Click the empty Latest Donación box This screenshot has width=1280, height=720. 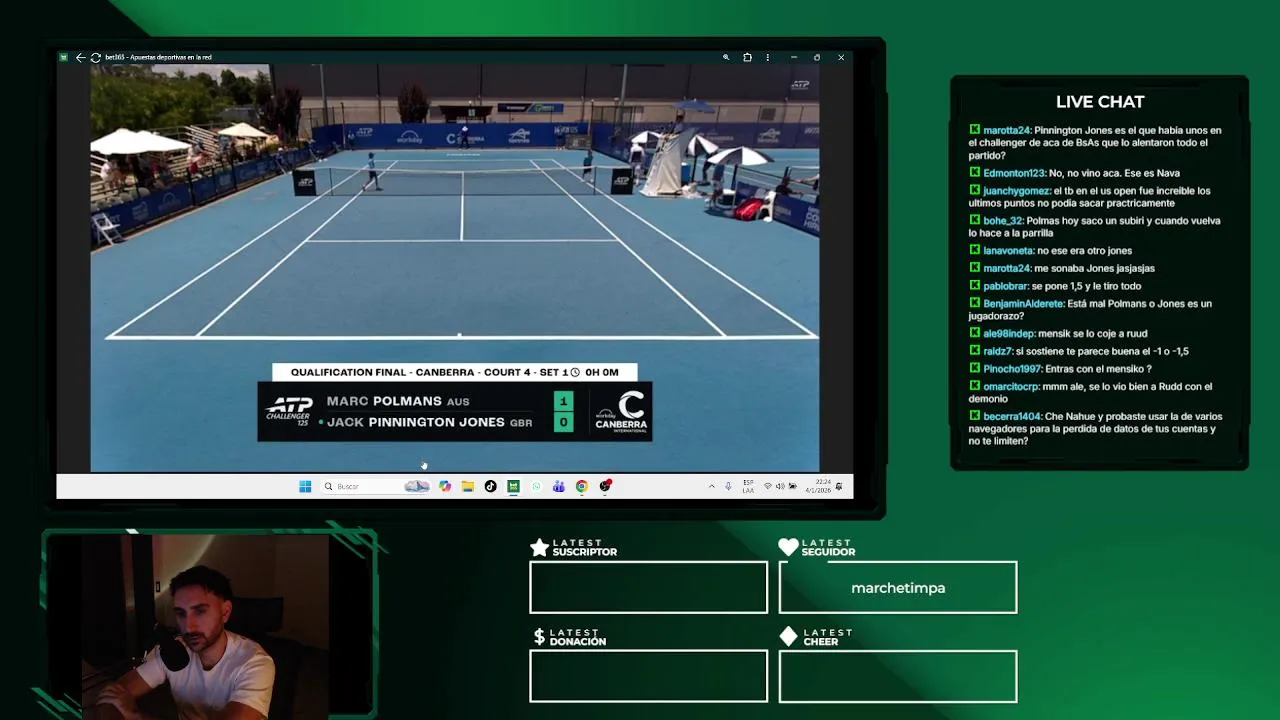pos(648,676)
